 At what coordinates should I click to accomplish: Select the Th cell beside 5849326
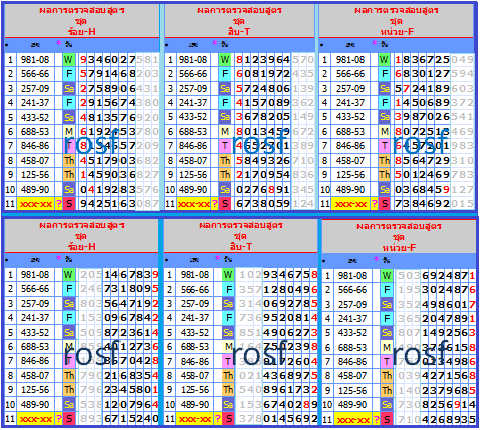(225, 161)
